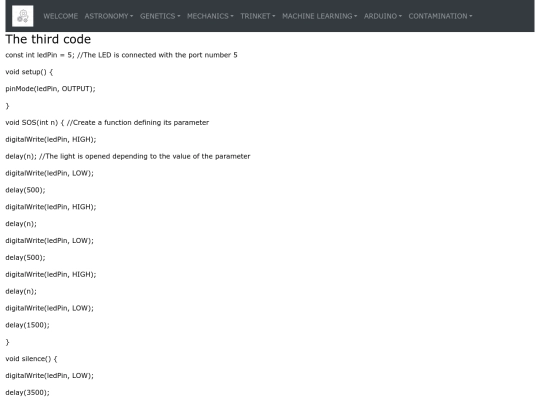
Task: Expand the CONTAMINATION dropdown menu
Action: tap(440, 16)
